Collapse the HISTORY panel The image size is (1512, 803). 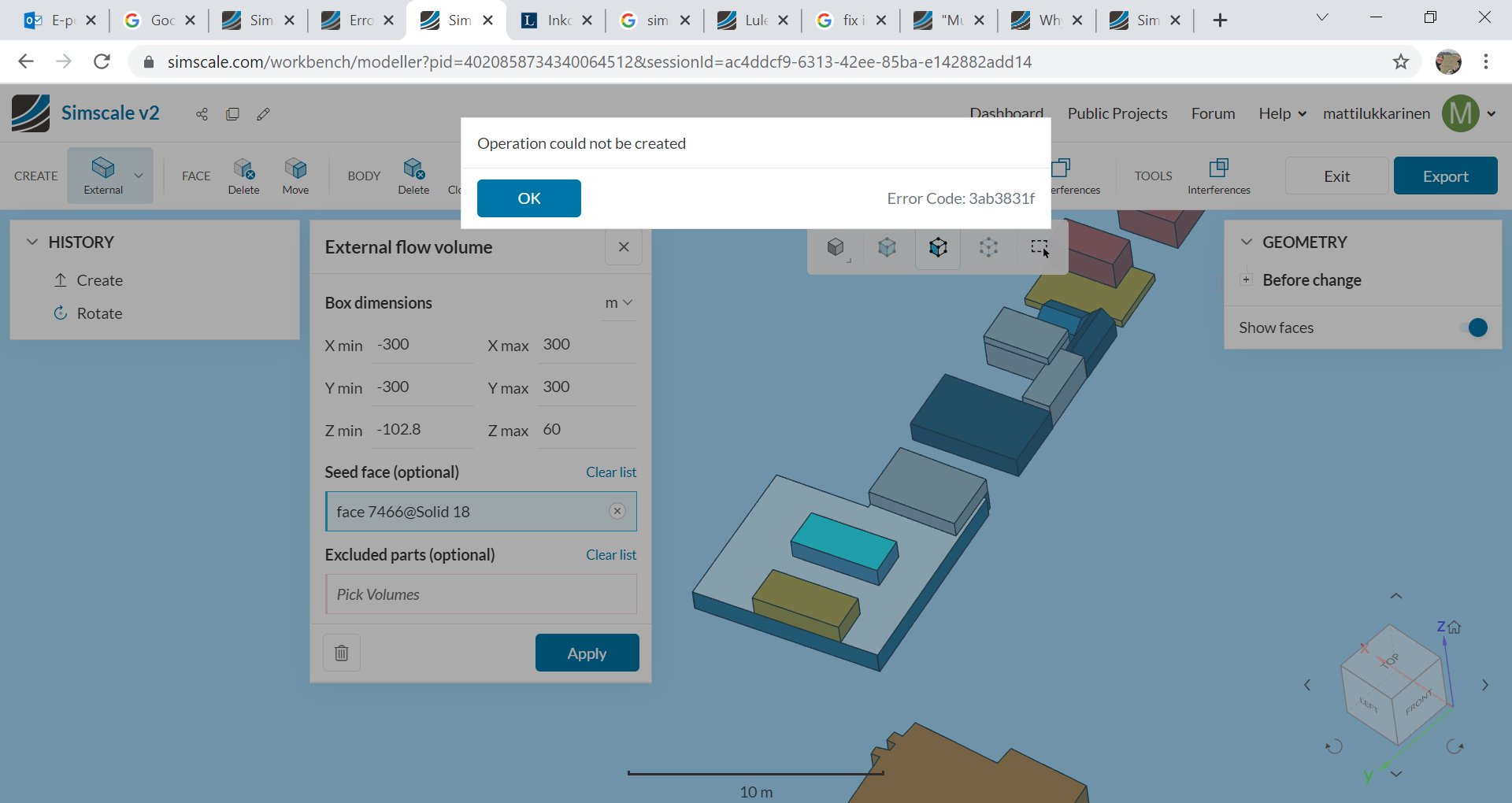point(32,242)
